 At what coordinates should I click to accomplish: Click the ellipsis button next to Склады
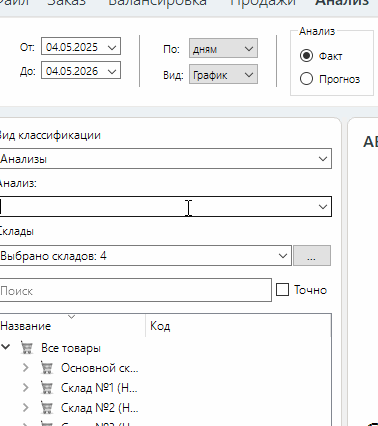click(x=312, y=256)
